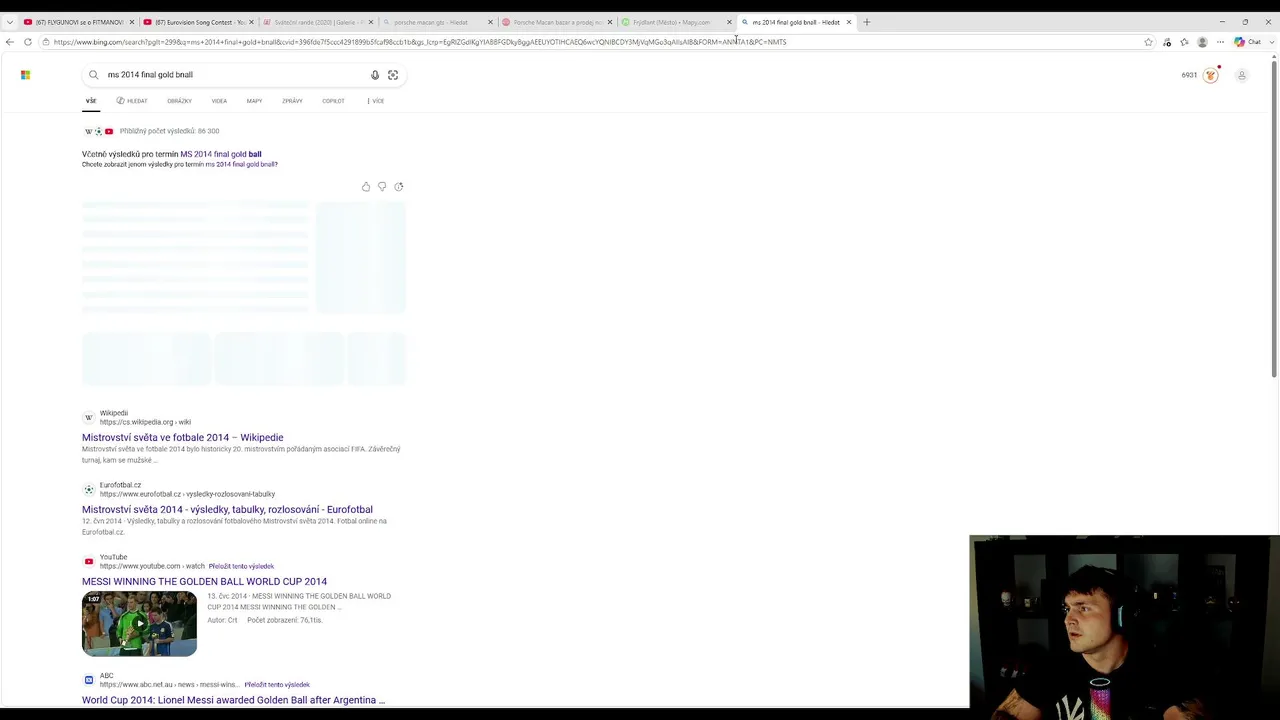The width and height of the screenshot is (1280, 720).
Task: Close the porsche macan gts tab
Action: (x=490, y=22)
